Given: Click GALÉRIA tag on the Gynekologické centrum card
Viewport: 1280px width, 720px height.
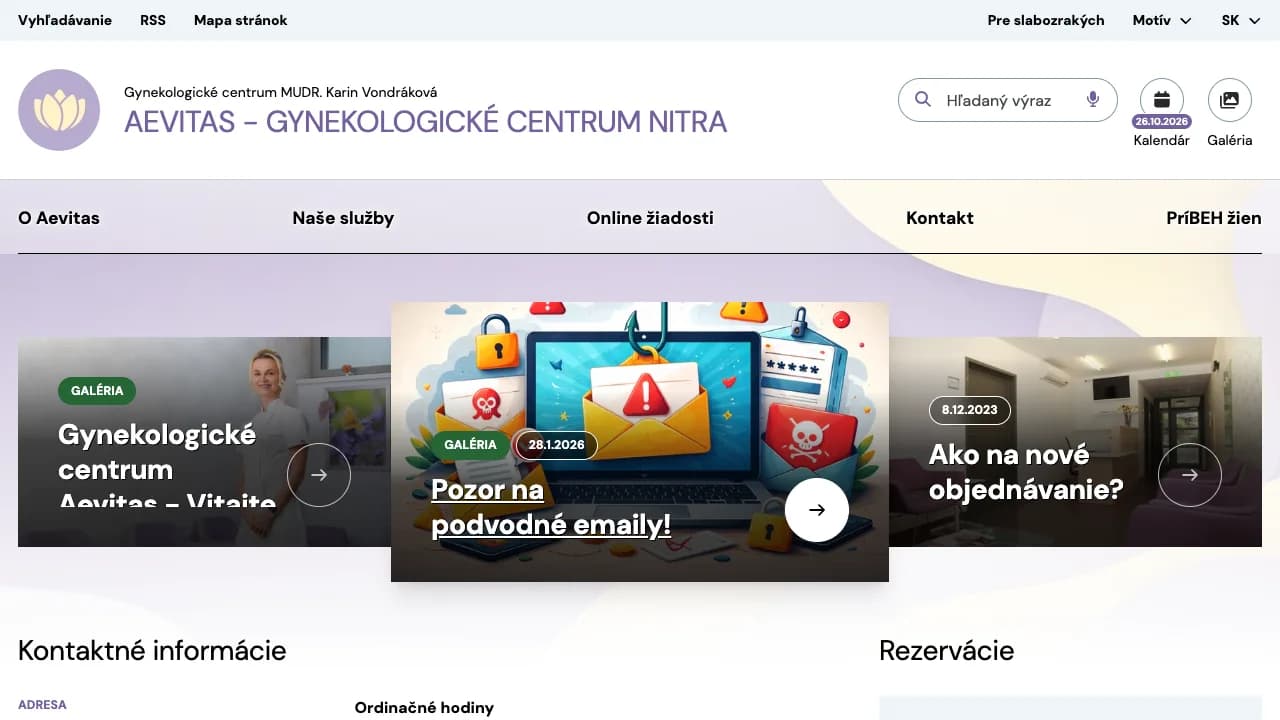Looking at the screenshot, I should (97, 391).
